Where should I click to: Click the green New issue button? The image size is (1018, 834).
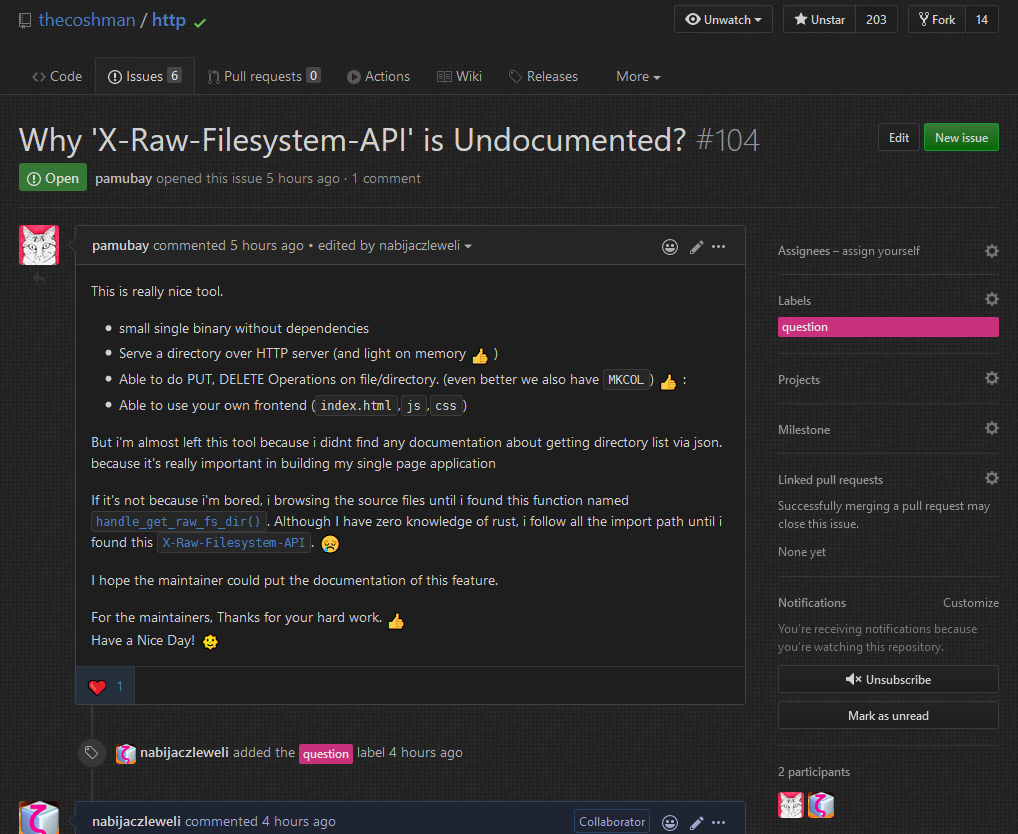pyautogui.click(x=960, y=138)
